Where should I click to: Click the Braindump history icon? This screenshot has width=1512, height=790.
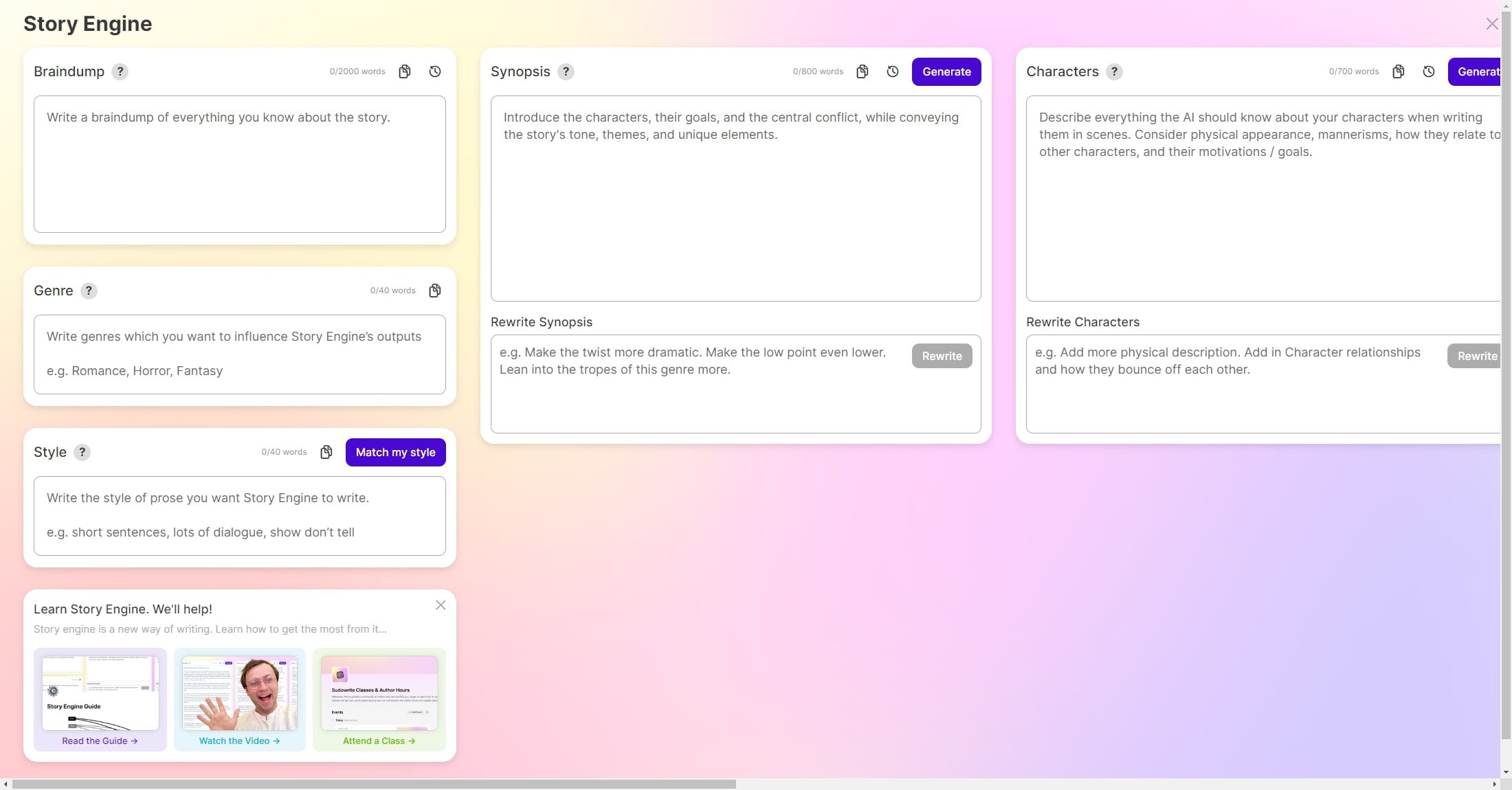coord(436,71)
